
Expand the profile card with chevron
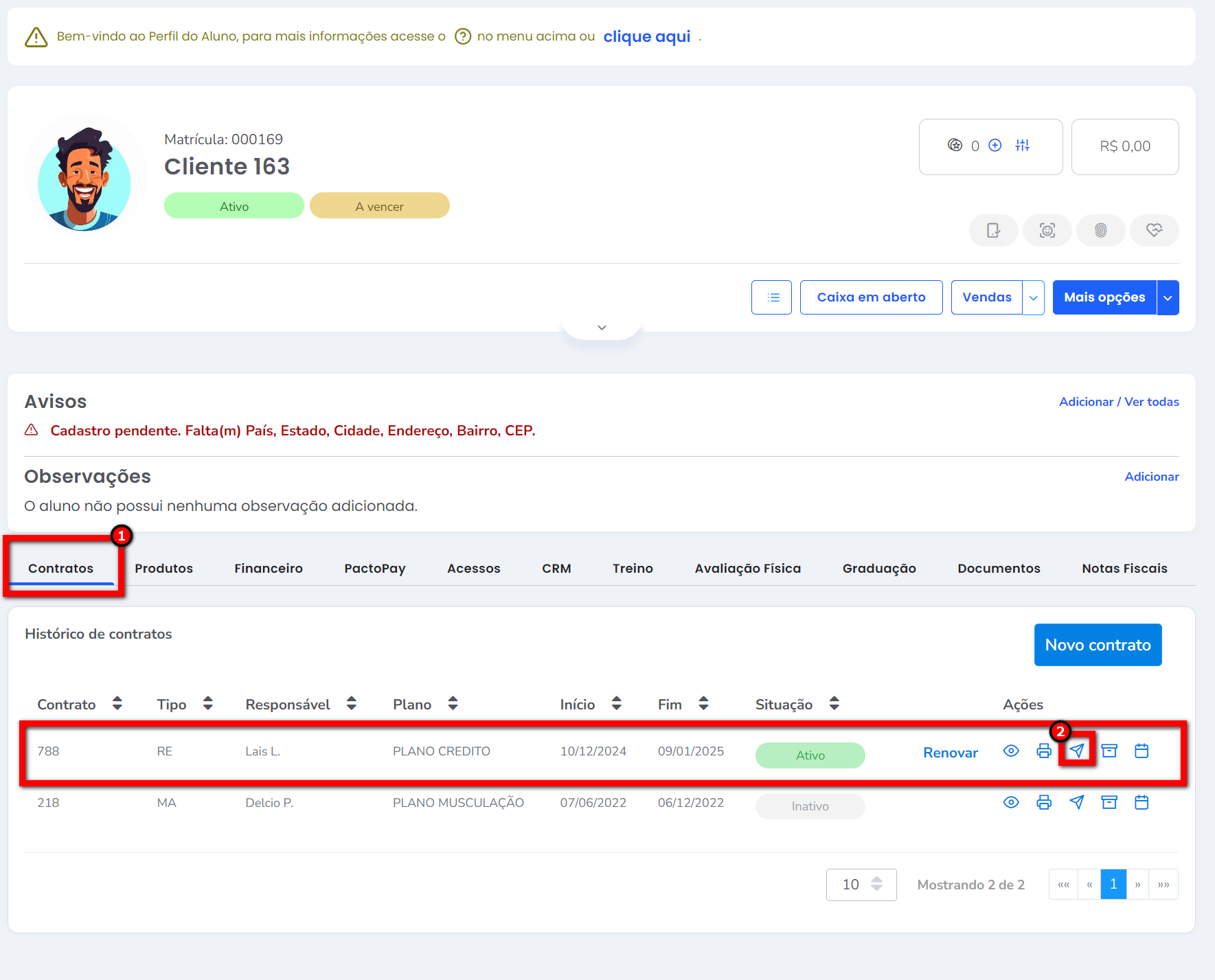[x=602, y=328]
